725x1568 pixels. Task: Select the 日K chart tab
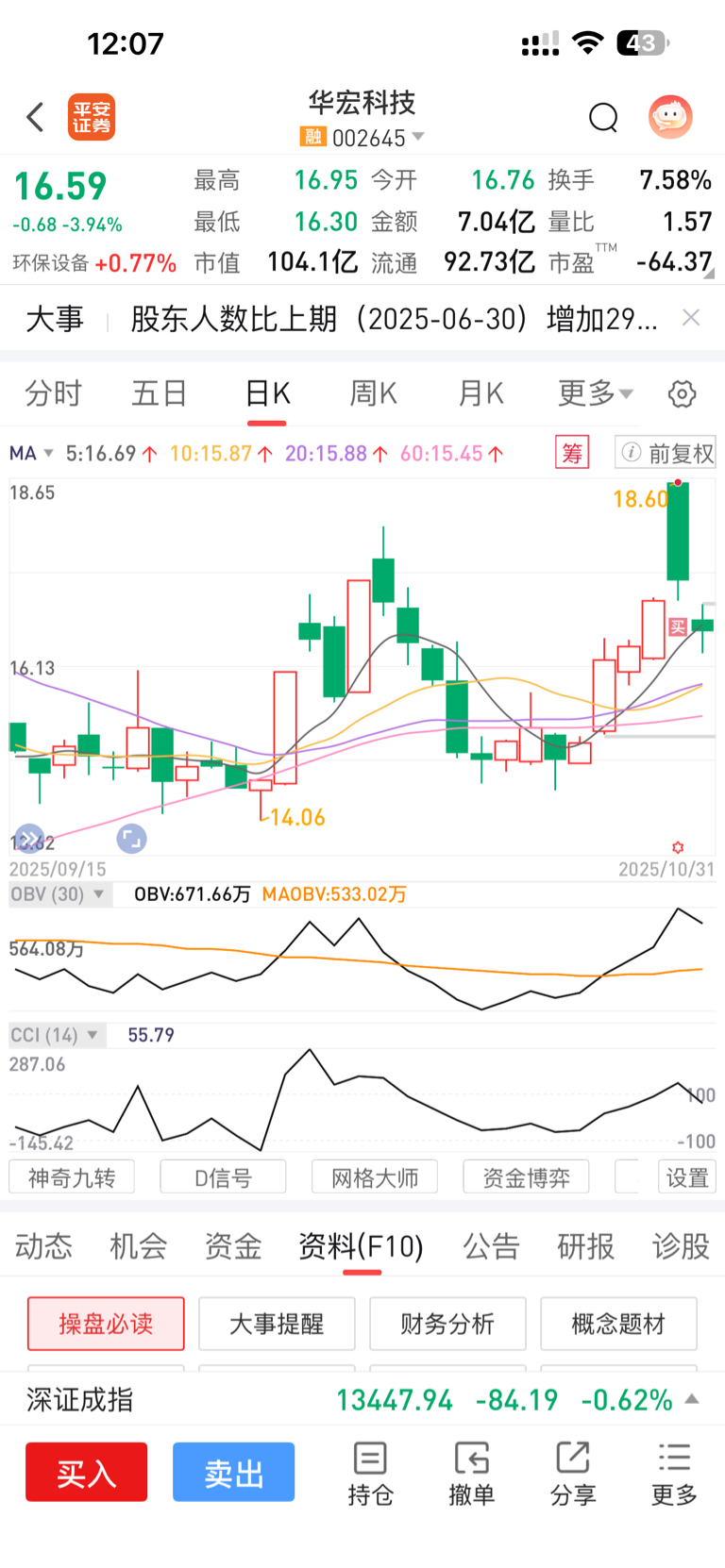click(x=267, y=392)
